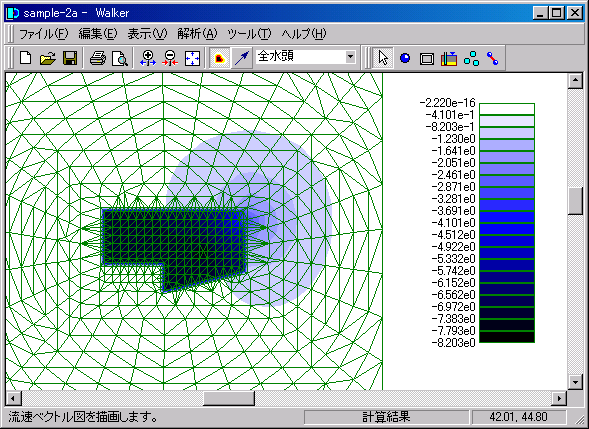Viewport: 589px width, 429px height.
Task: Zoom out with the minus magnifier
Action: (170, 58)
